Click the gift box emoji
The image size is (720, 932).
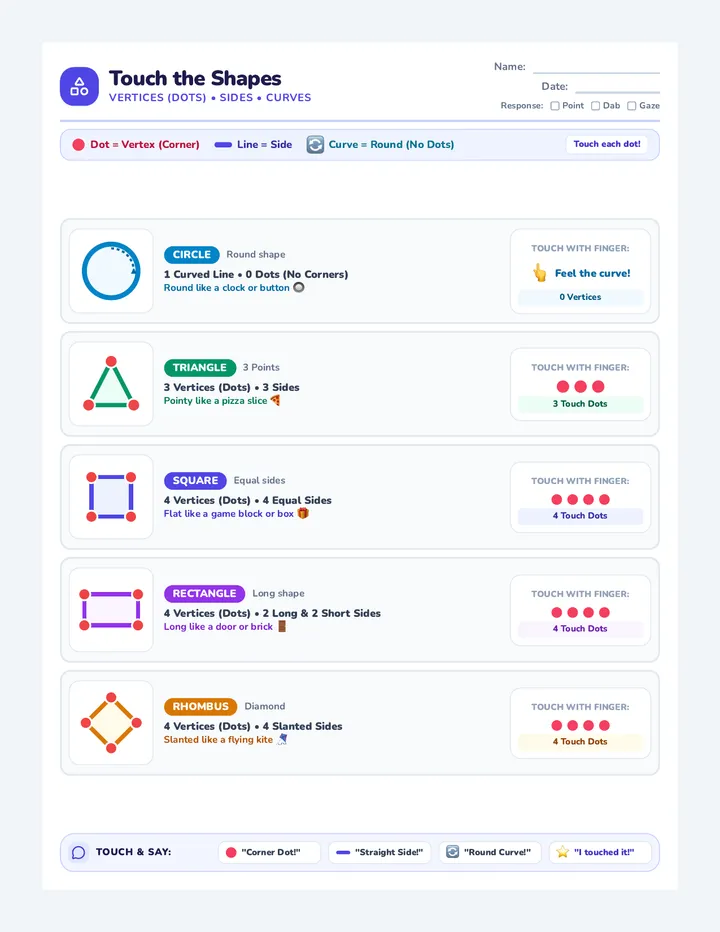pyautogui.click(x=303, y=513)
